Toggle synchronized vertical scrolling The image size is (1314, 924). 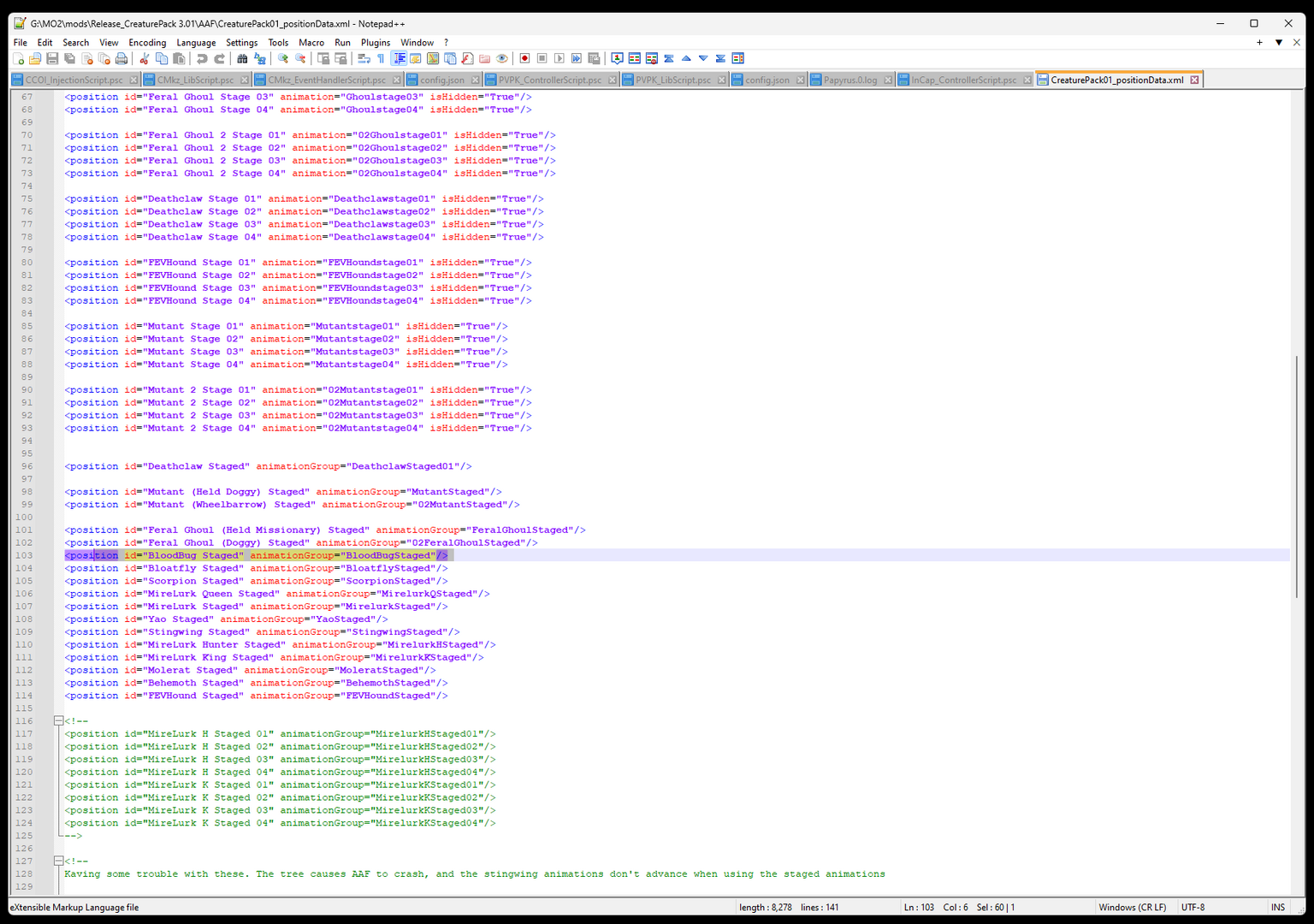(x=323, y=59)
